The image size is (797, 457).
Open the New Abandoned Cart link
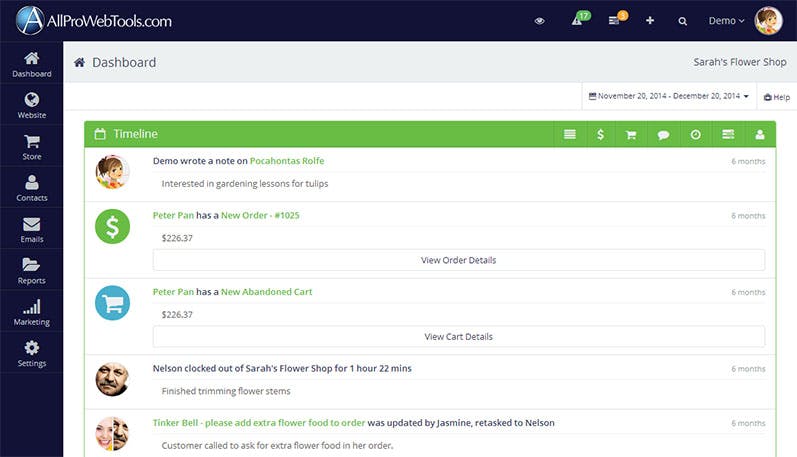coord(266,292)
